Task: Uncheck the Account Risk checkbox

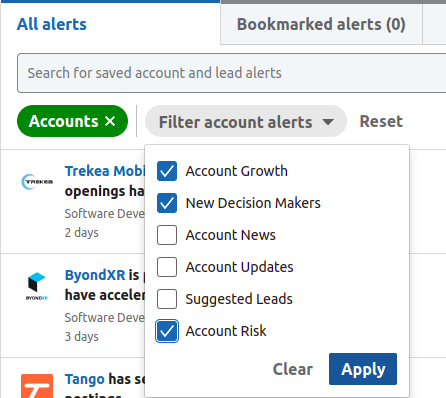Action: click(x=167, y=331)
